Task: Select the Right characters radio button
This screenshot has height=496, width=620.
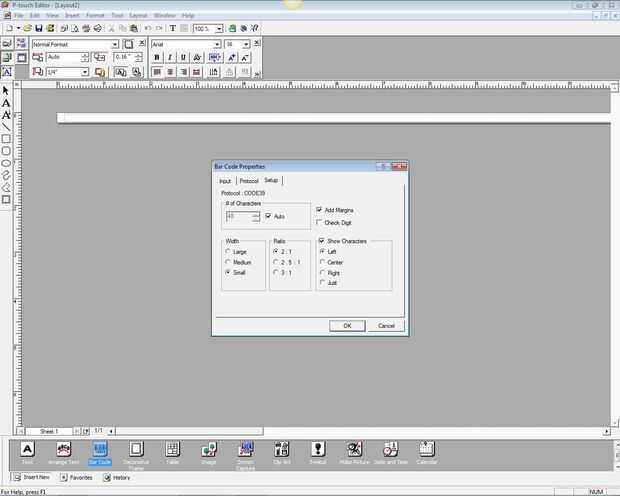Action: [x=322, y=273]
